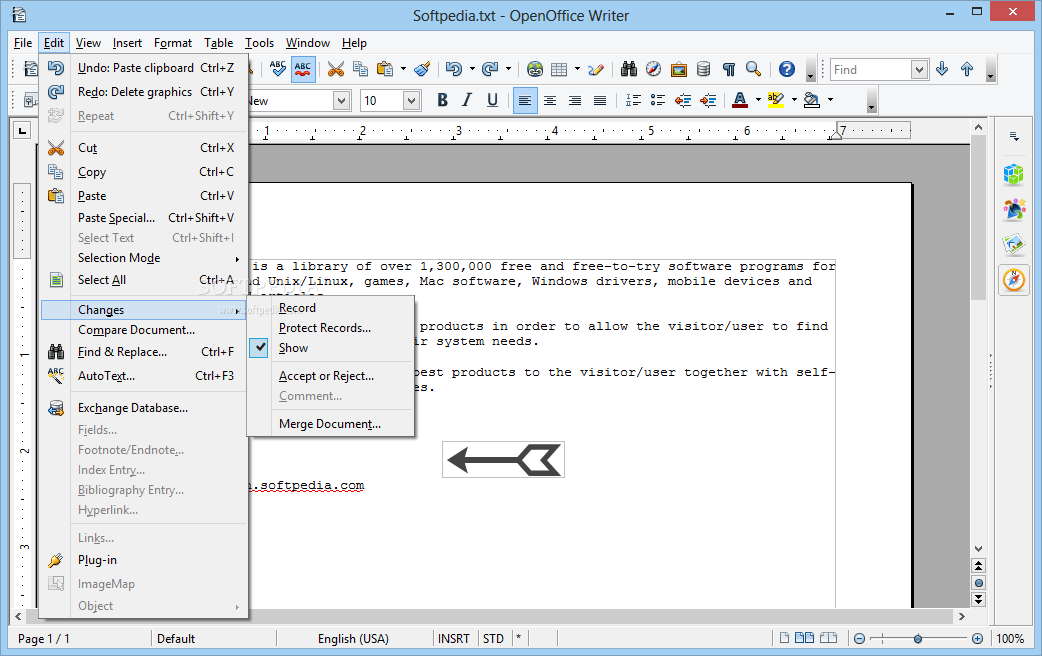
Task: Toggle Underline formatting
Action: 492,100
